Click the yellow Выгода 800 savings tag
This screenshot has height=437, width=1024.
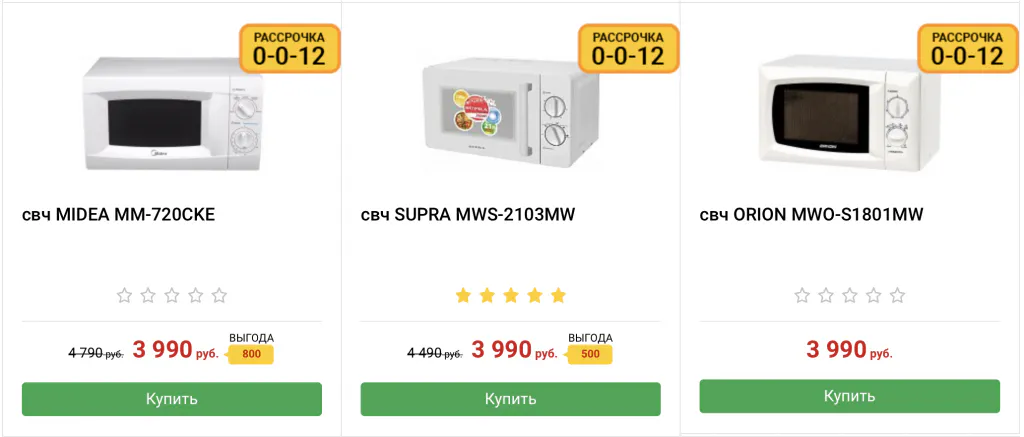[251, 353]
